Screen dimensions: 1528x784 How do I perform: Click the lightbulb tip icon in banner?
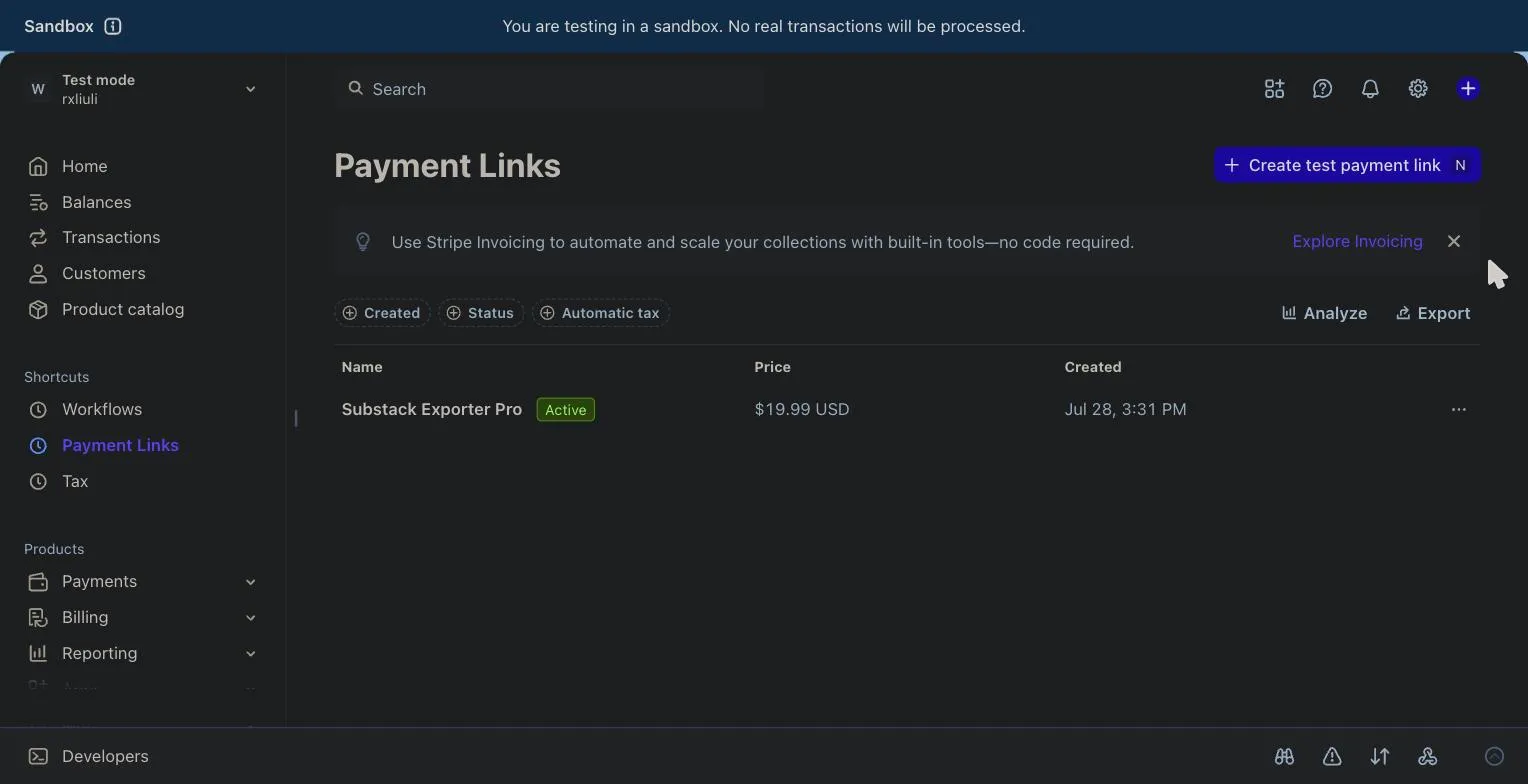point(363,242)
